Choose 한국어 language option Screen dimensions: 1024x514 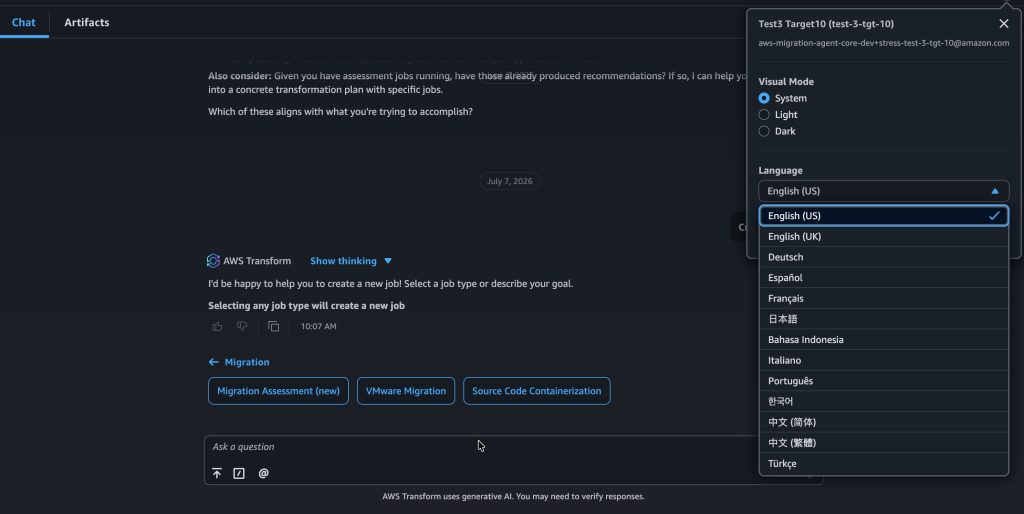(884, 402)
